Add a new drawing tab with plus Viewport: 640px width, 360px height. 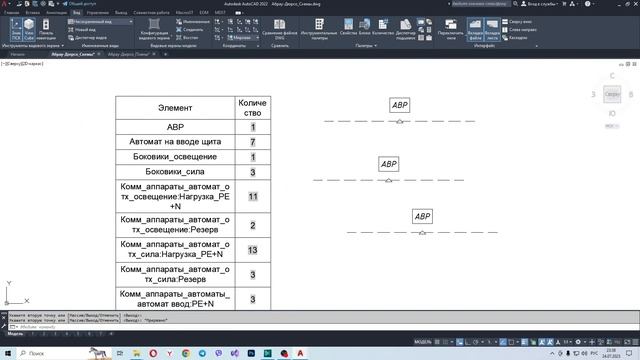[165, 54]
